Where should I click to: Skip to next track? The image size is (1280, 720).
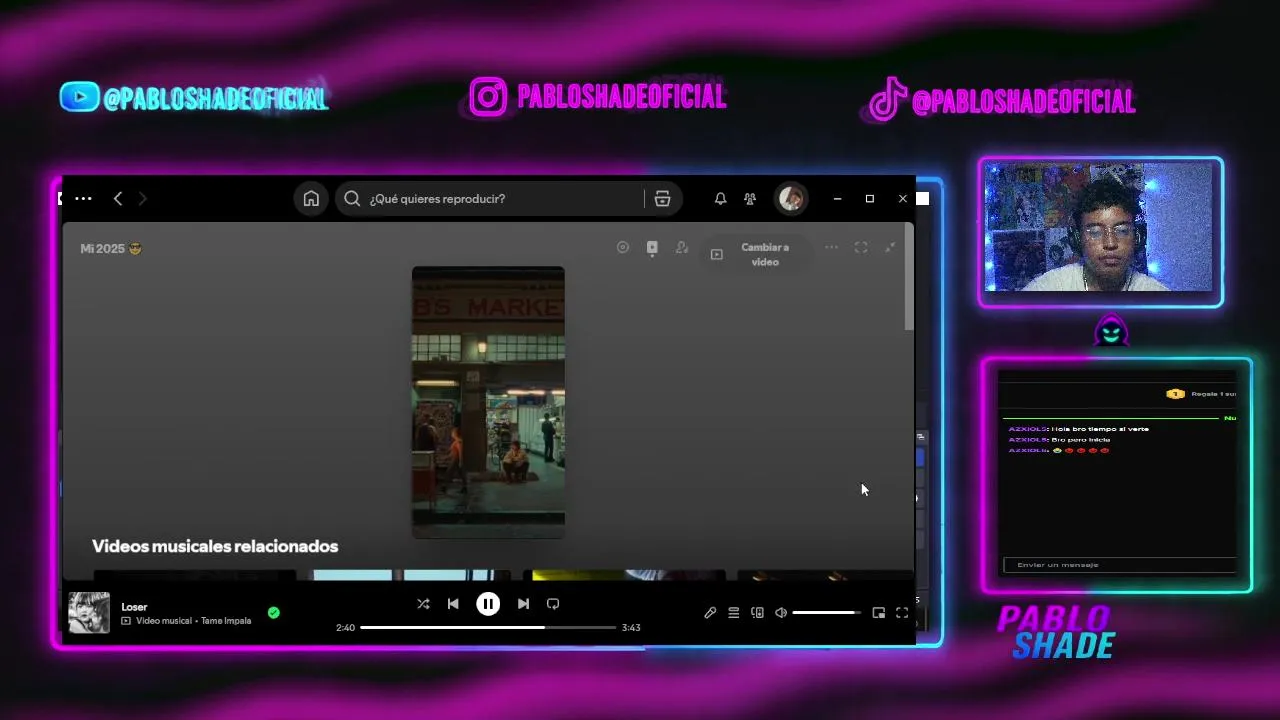tap(523, 604)
